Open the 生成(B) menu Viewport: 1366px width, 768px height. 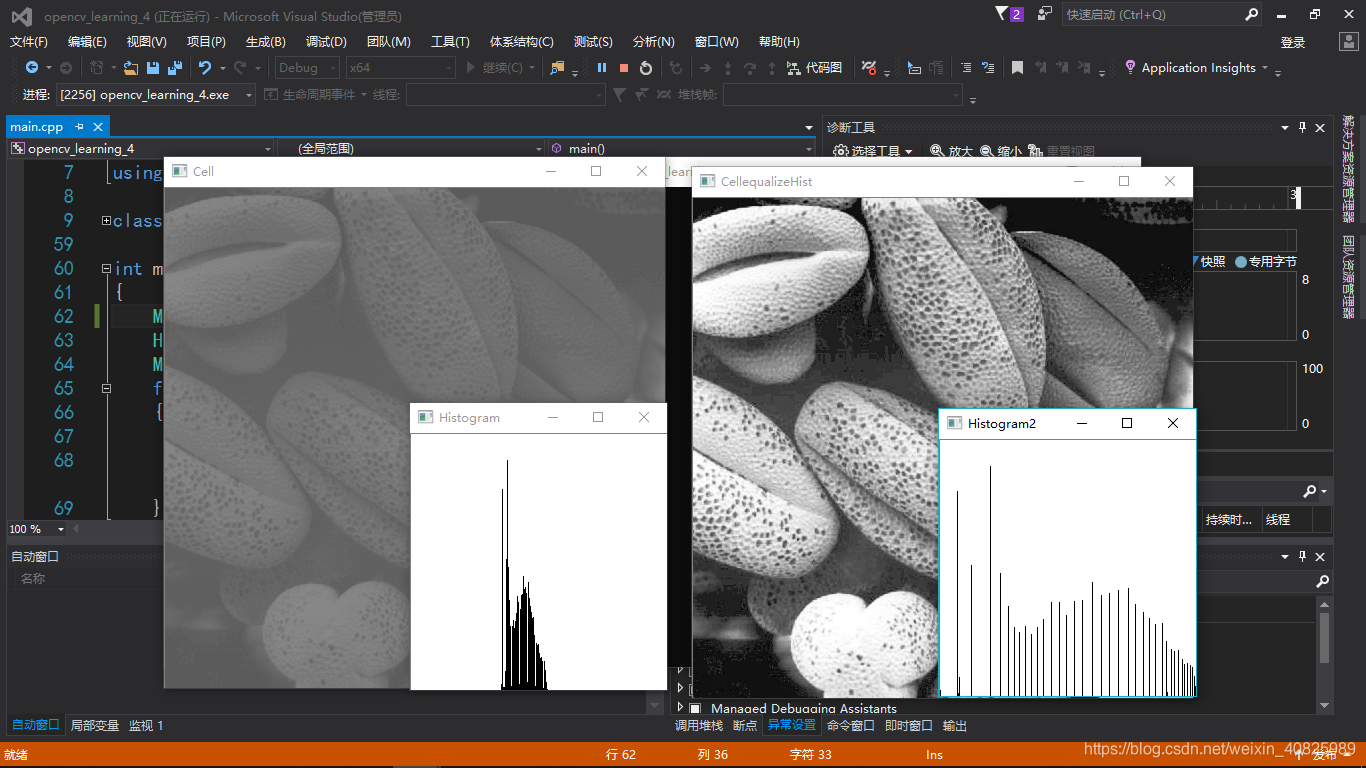click(x=266, y=42)
